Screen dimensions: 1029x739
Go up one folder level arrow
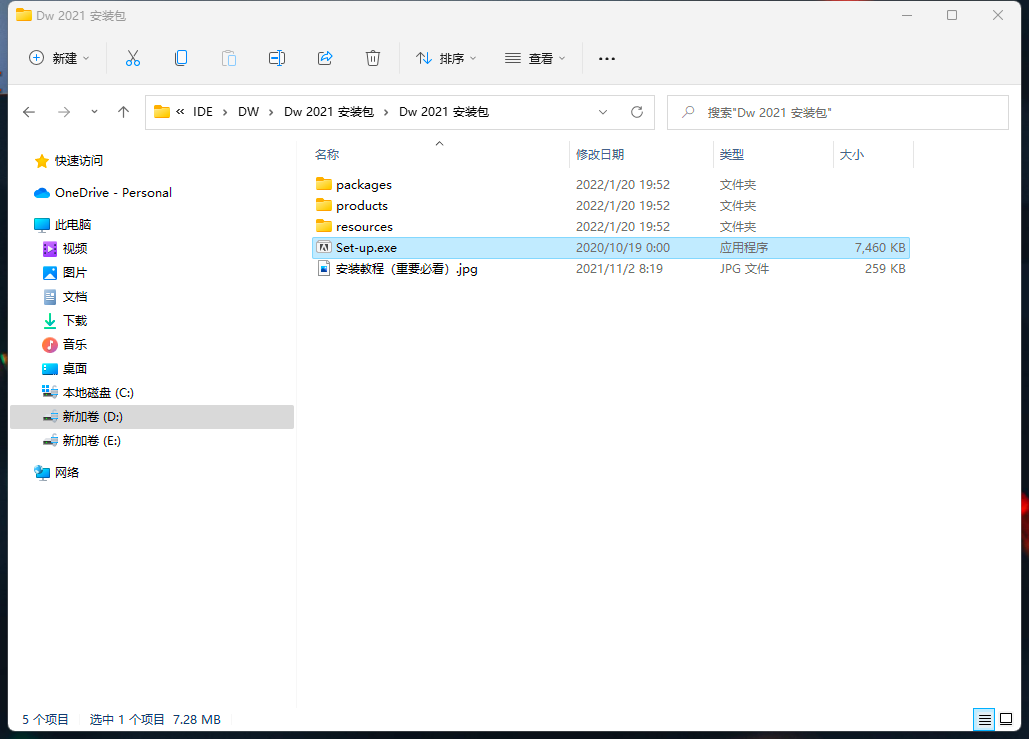[123, 112]
